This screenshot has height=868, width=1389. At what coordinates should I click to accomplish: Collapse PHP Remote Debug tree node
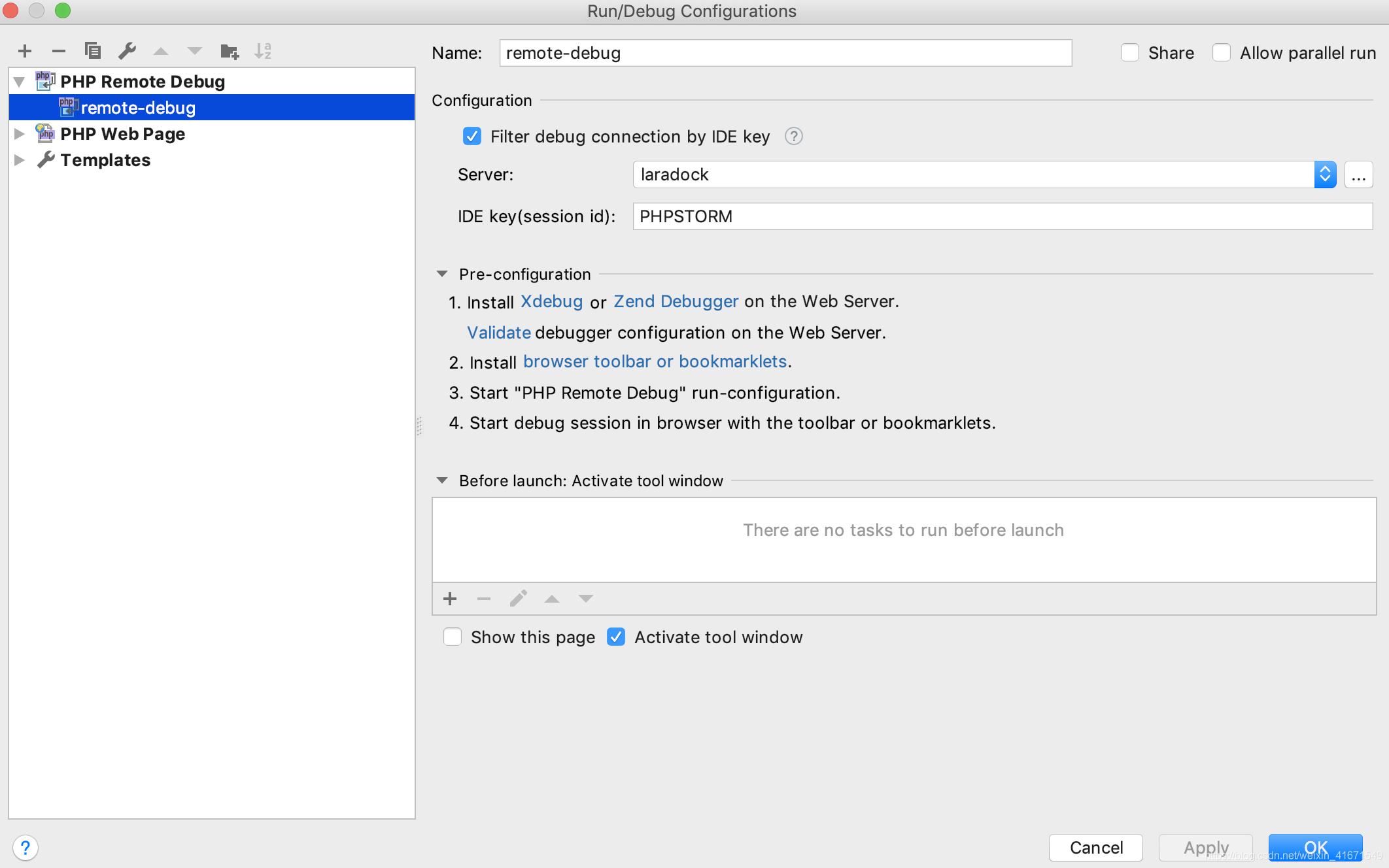tap(20, 82)
